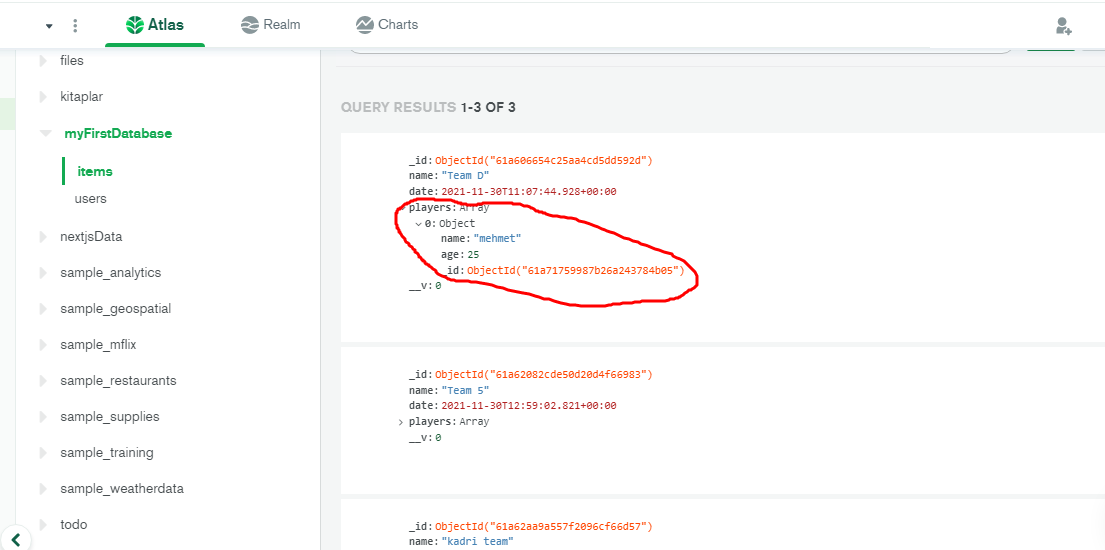The width and height of the screenshot is (1105, 550).
Task: Select the users collection
Action: point(90,199)
